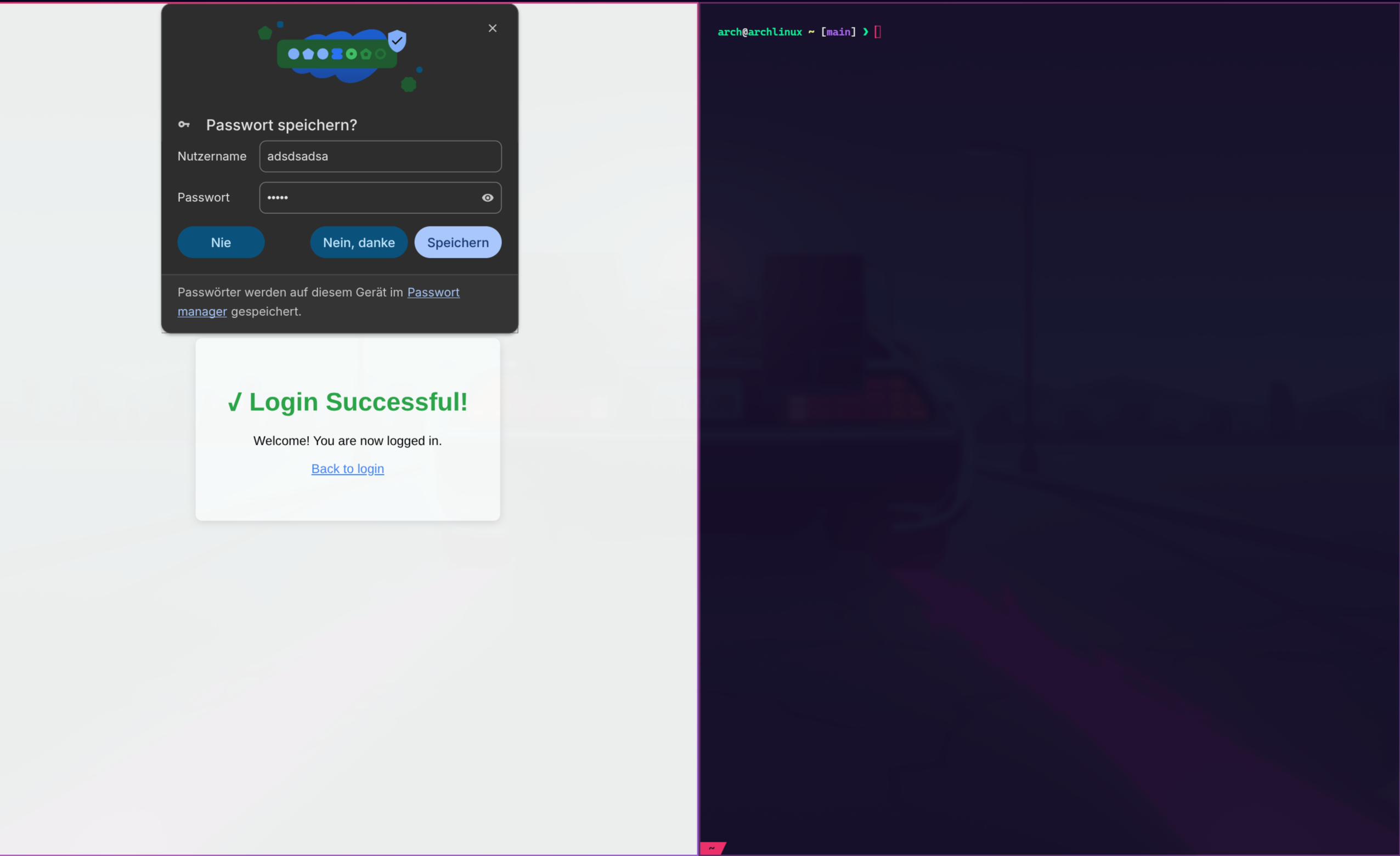Click the green checkmark before Login Successful
This screenshot has width=1400, height=856.
235,402
